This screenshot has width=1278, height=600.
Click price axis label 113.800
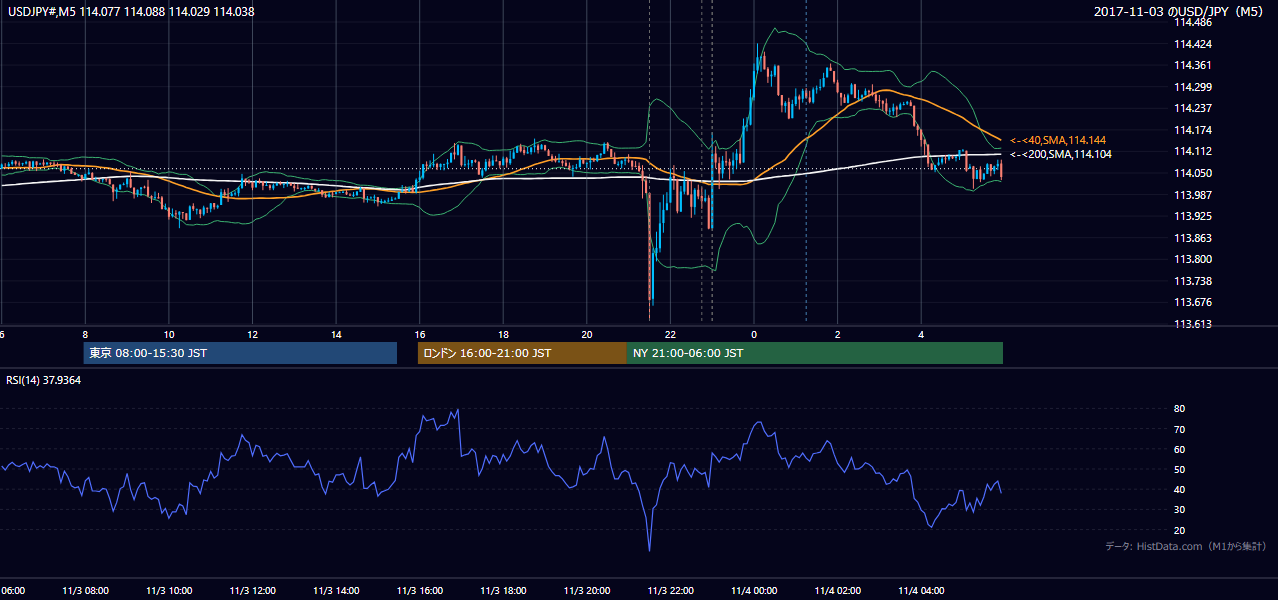1193,259
